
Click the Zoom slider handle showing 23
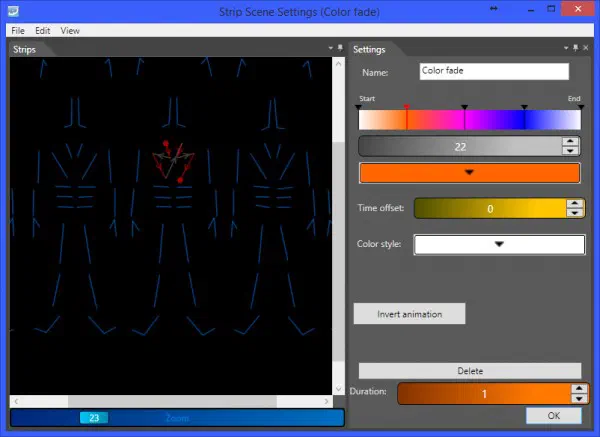[x=94, y=418]
